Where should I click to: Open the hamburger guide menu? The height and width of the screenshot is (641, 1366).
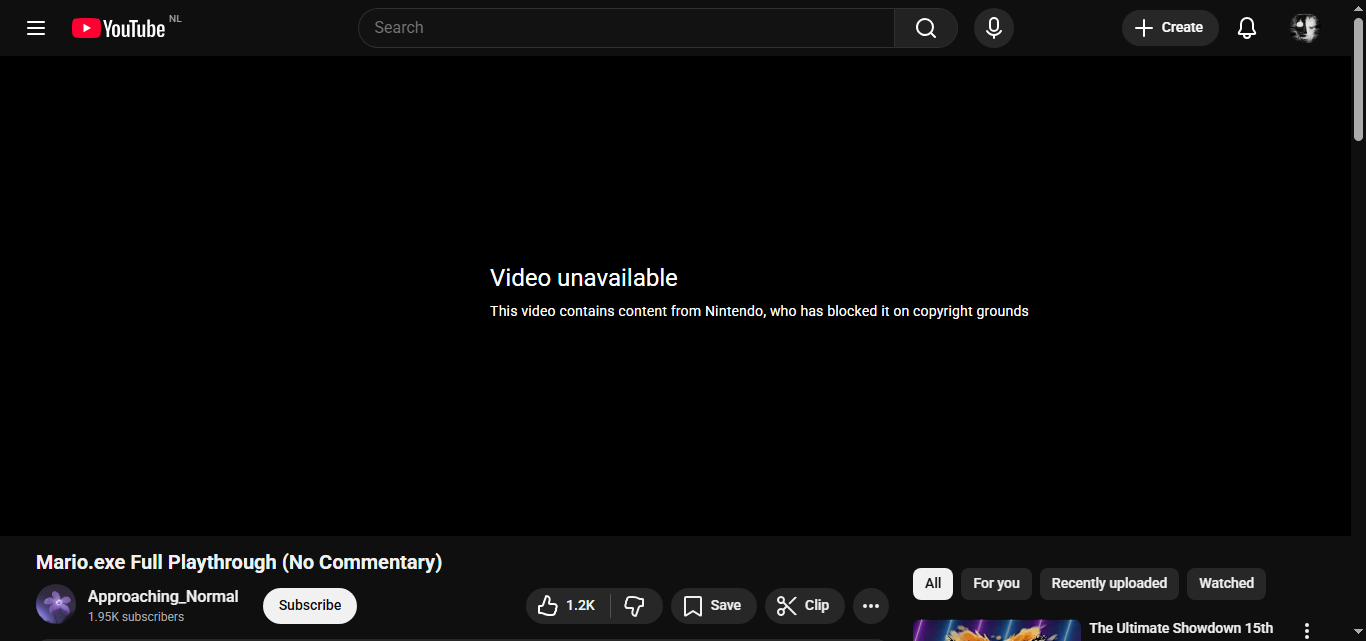click(36, 28)
